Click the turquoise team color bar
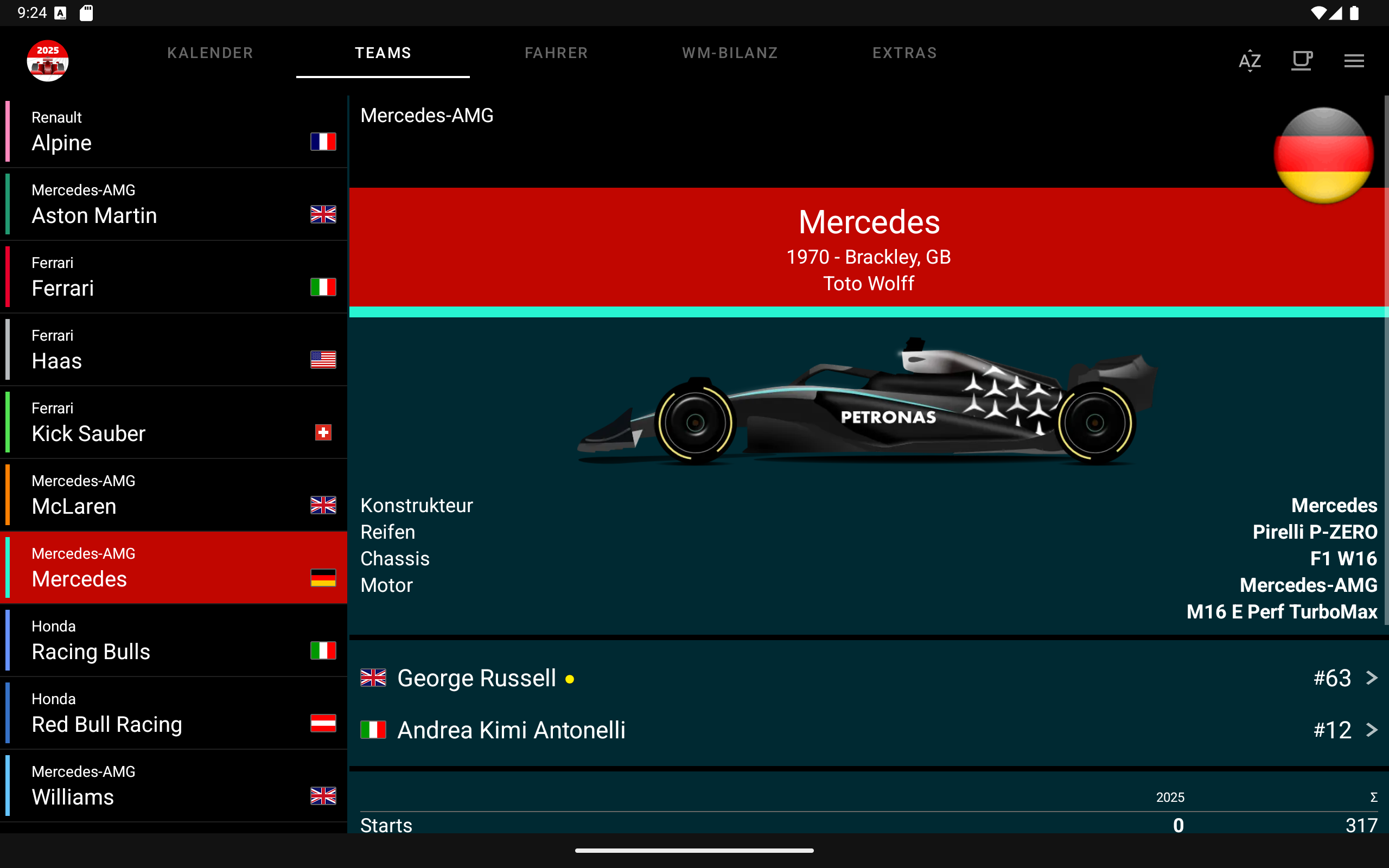 tap(866, 312)
